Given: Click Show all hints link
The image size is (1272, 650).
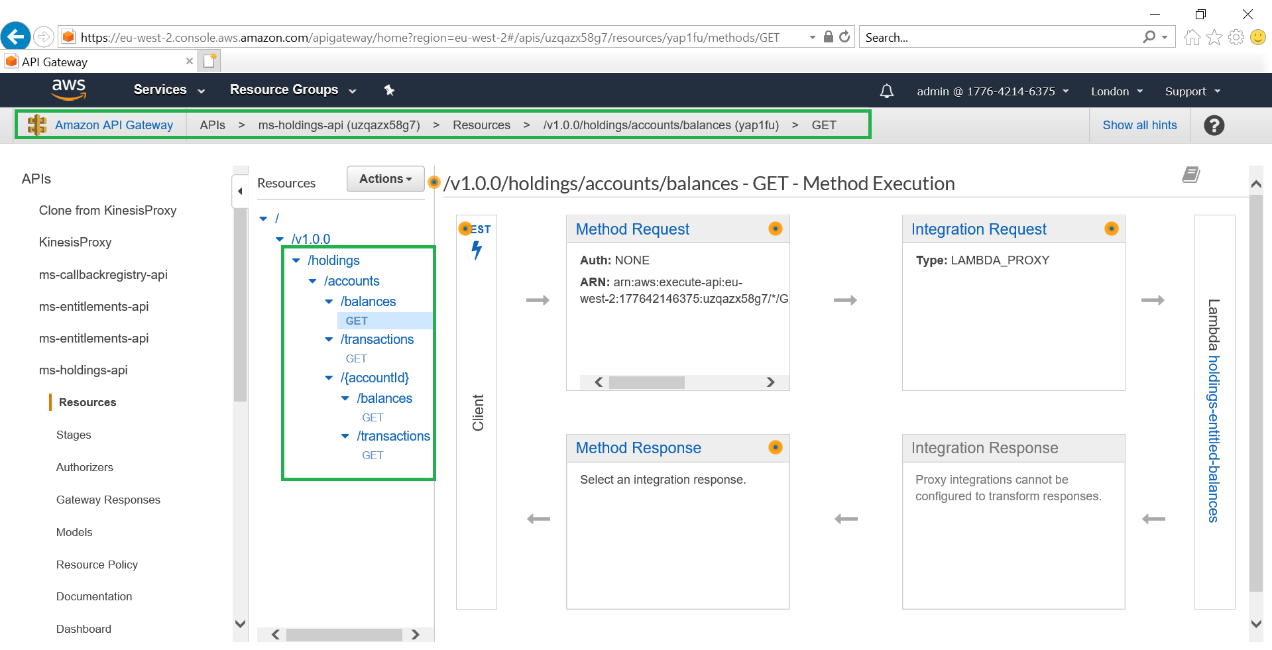Looking at the screenshot, I should 1139,125.
